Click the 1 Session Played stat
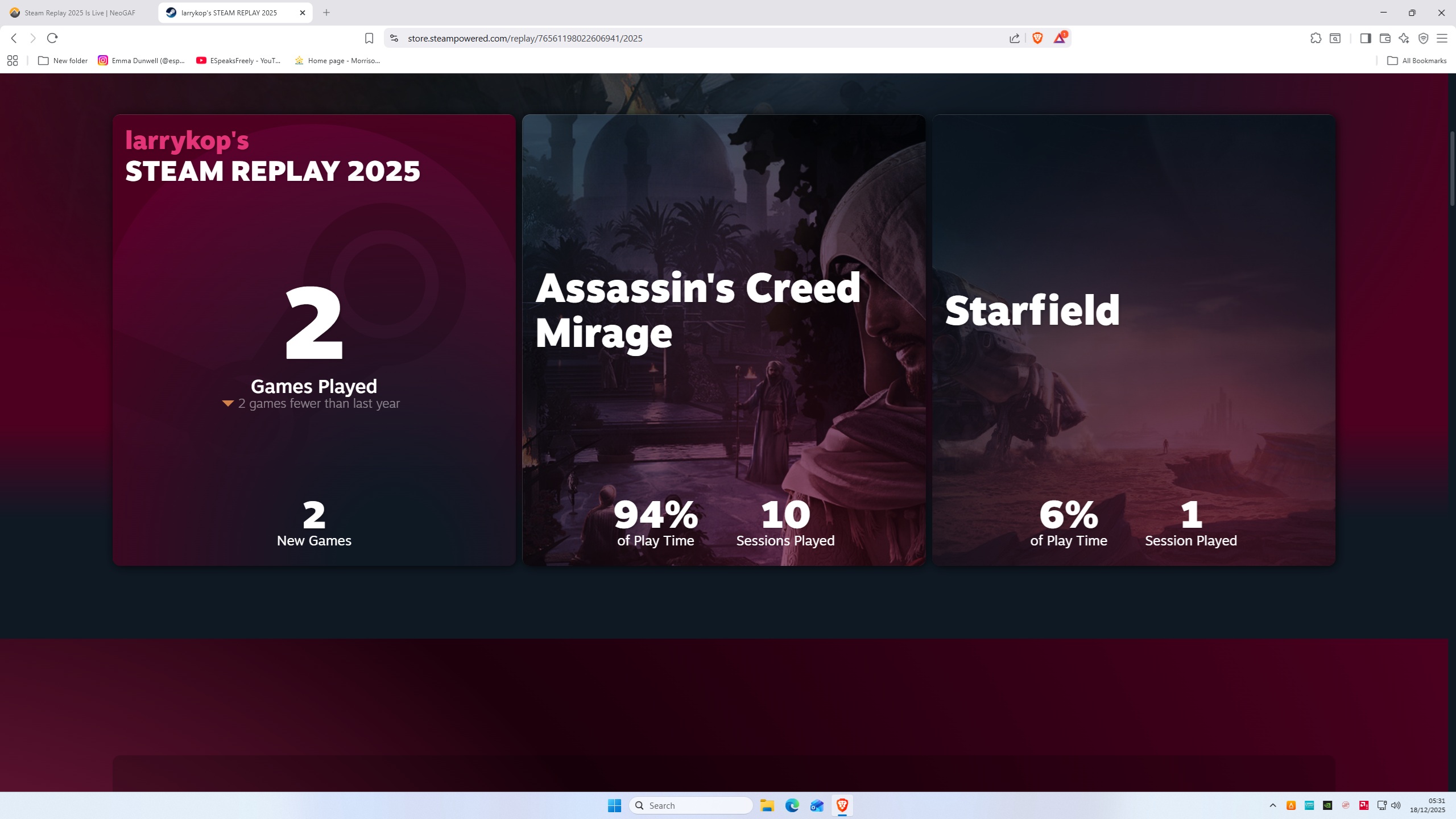 click(x=1191, y=523)
